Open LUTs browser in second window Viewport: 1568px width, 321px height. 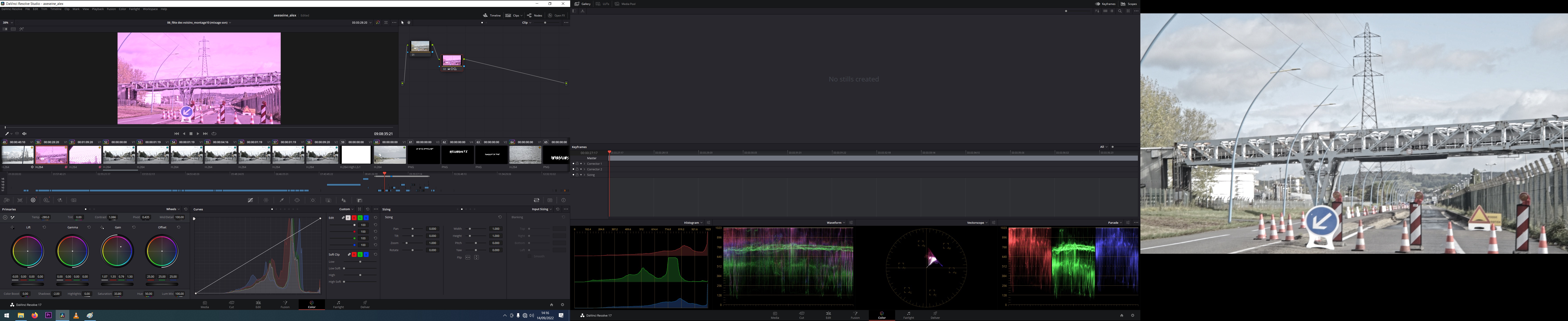click(603, 4)
